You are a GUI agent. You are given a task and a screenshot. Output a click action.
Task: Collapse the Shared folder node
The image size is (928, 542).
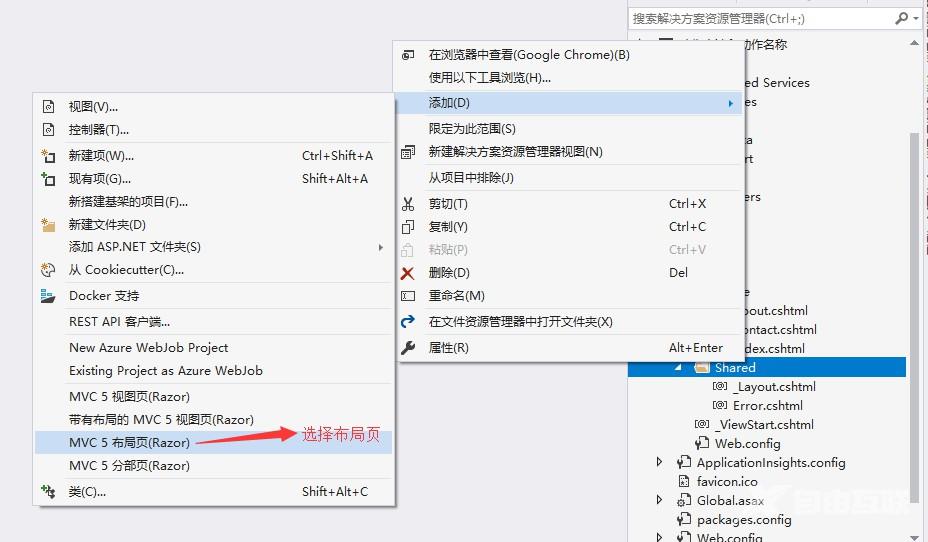pyautogui.click(x=678, y=367)
